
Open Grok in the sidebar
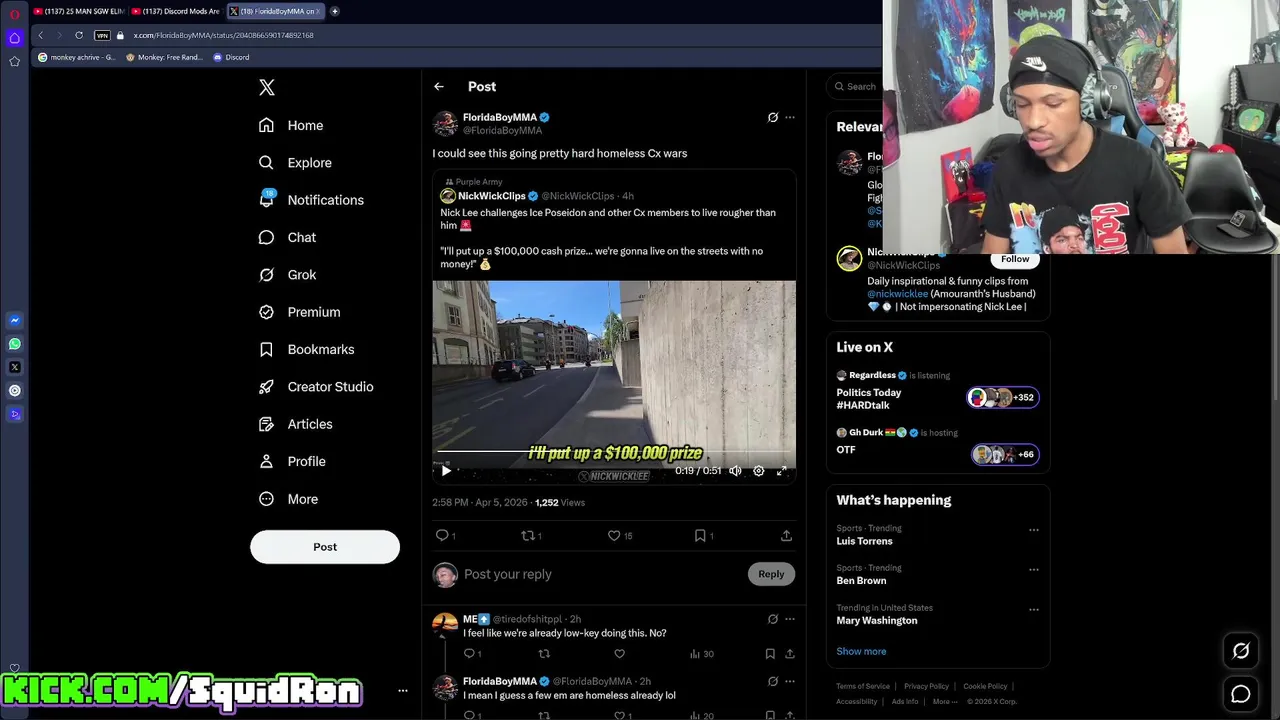(x=287, y=274)
